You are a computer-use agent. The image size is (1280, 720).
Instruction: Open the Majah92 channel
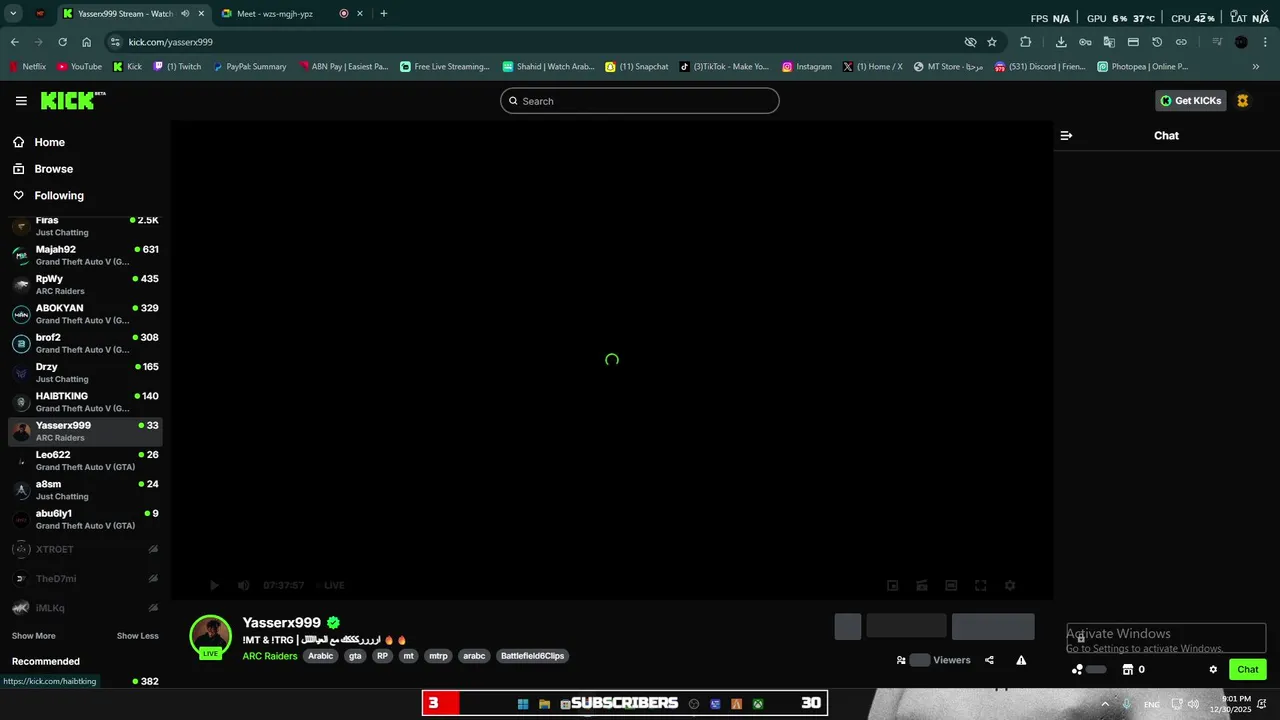click(85, 255)
